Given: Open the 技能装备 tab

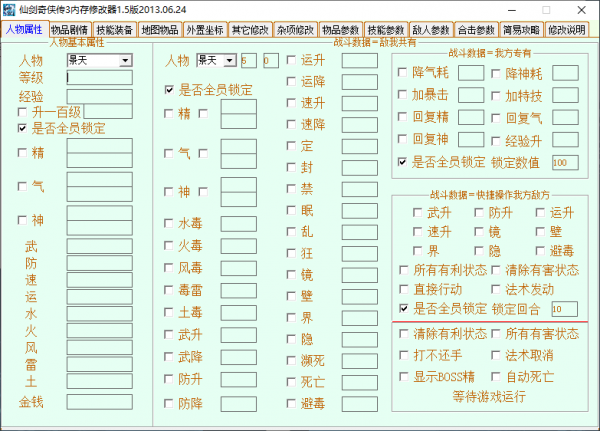Looking at the screenshot, I should (114, 30).
